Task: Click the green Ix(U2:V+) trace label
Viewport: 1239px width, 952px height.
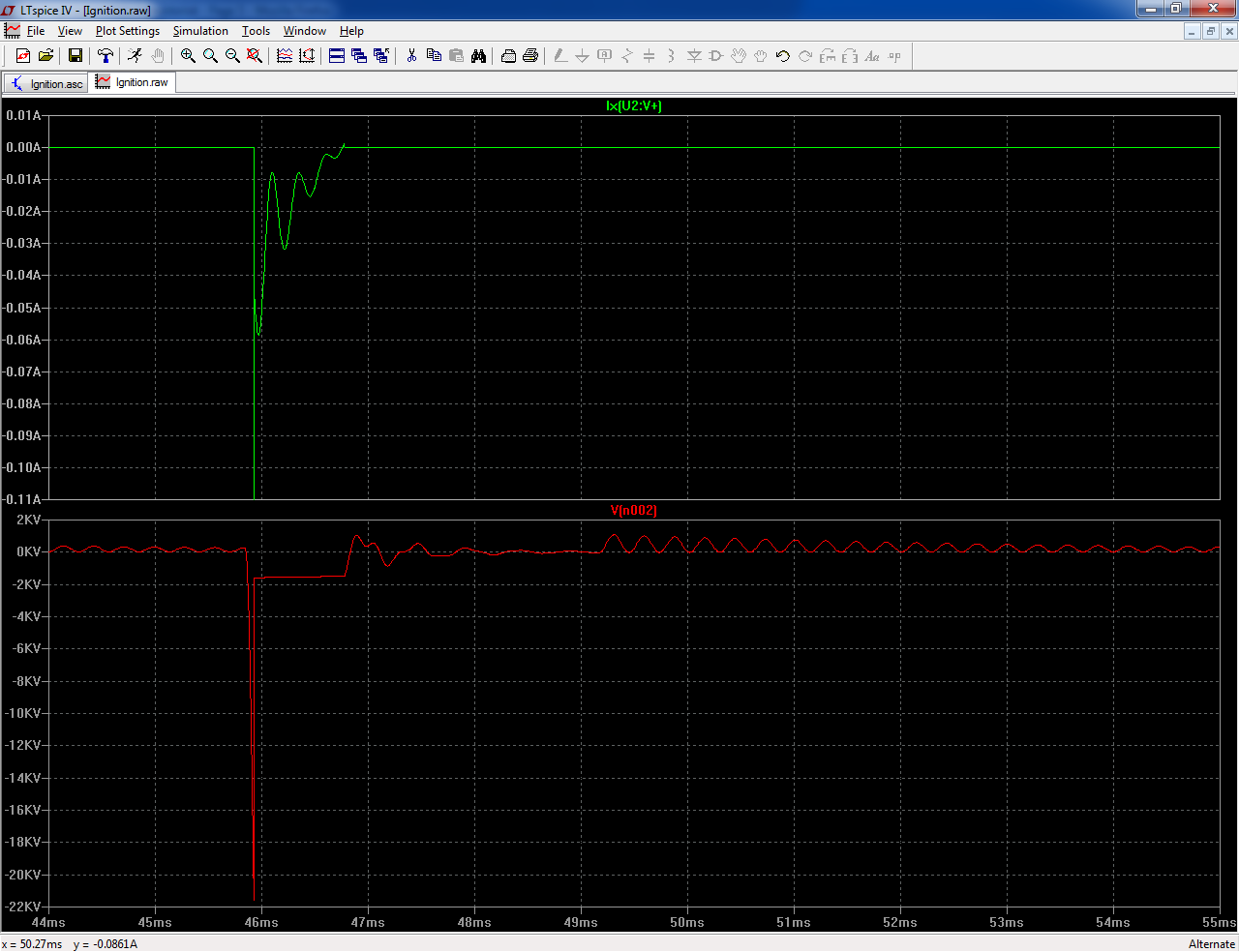Action: coord(634,105)
